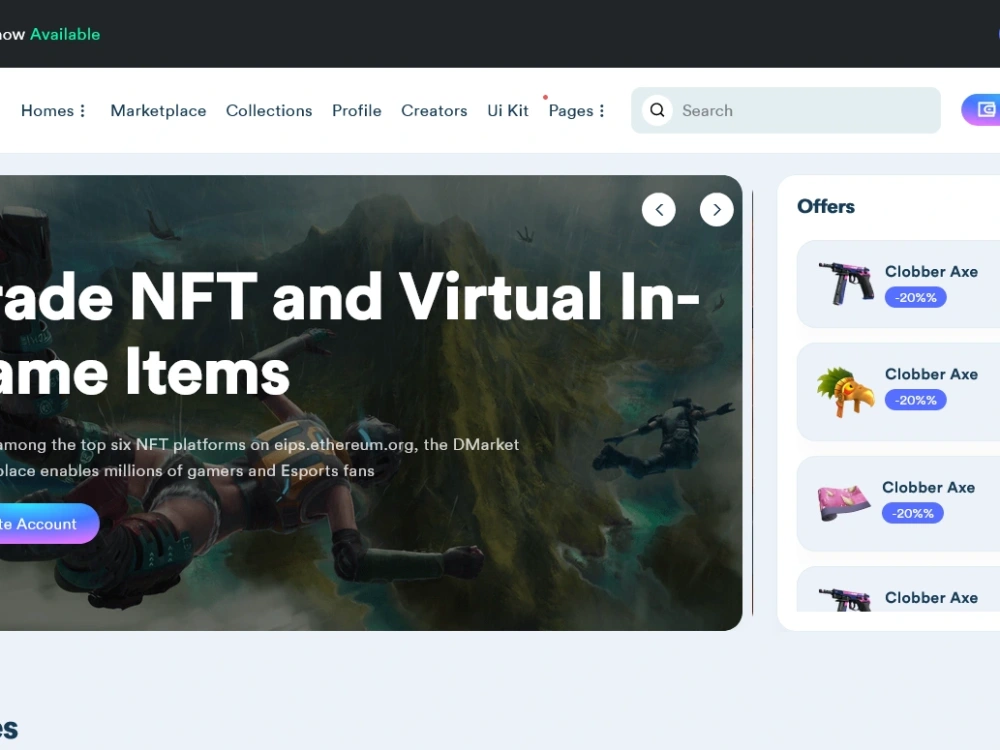The image size is (1000, 750).
Task: Open the wallet gradient icon button
Action: pos(984,110)
